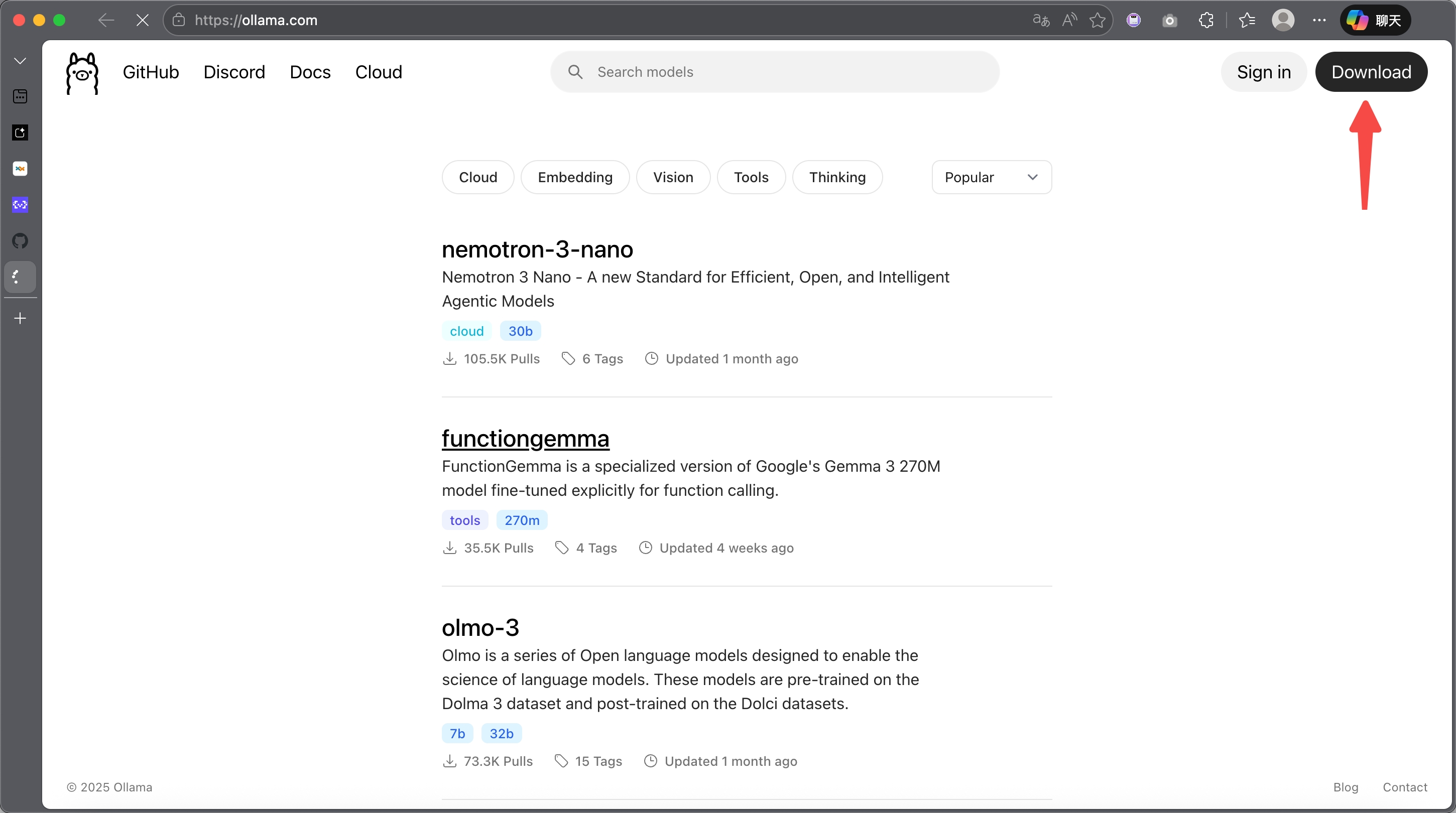The width and height of the screenshot is (1456, 813).
Task: Click the pulls download icon beside 105.5K Pulls
Action: (x=449, y=359)
